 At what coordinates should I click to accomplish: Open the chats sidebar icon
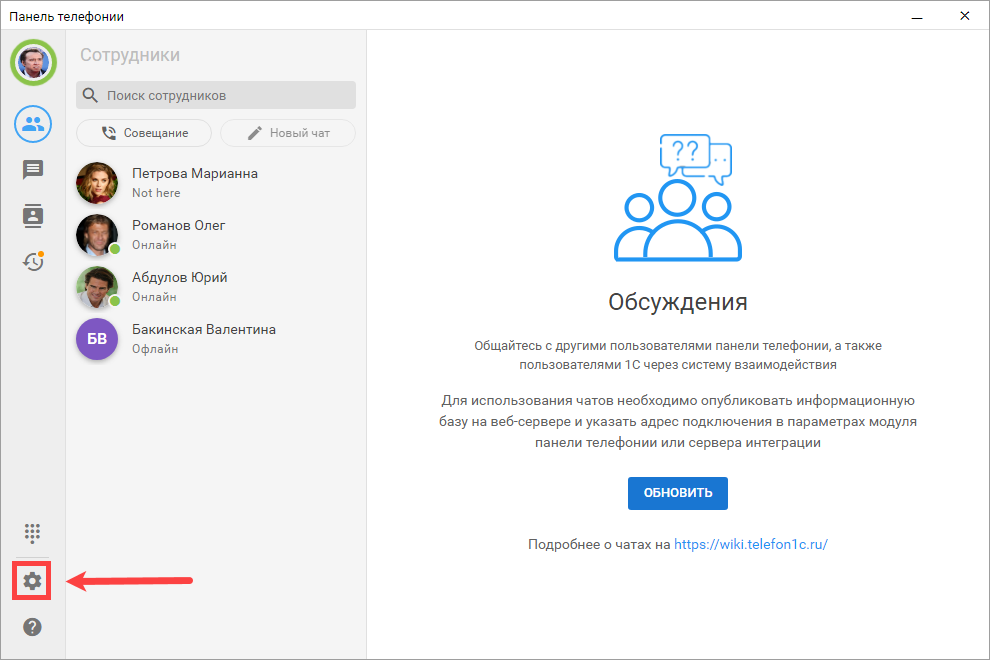33,170
